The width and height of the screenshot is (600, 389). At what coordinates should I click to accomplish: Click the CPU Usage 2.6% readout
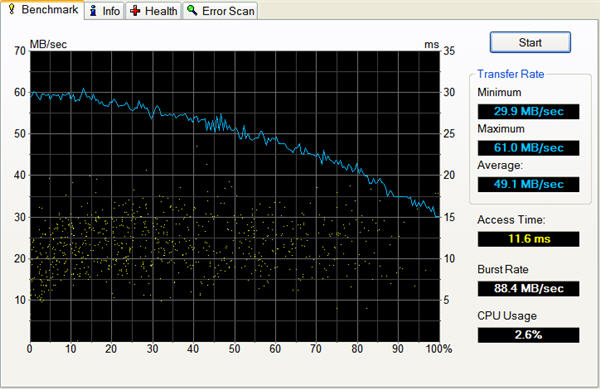pyautogui.click(x=528, y=335)
